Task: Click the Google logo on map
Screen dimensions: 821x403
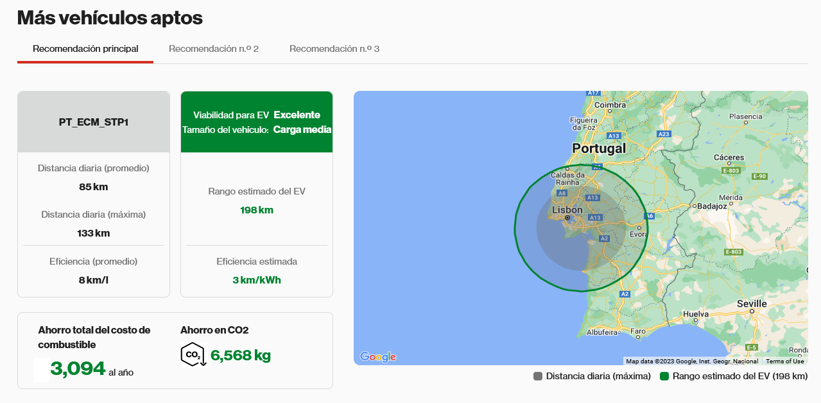Action: coord(378,357)
